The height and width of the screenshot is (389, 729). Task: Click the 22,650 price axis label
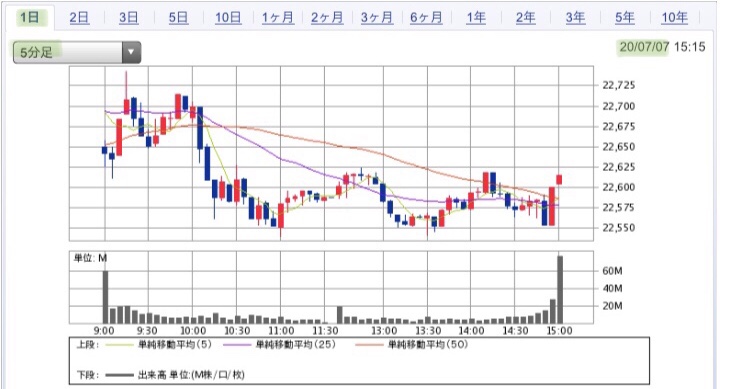coord(618,147)
